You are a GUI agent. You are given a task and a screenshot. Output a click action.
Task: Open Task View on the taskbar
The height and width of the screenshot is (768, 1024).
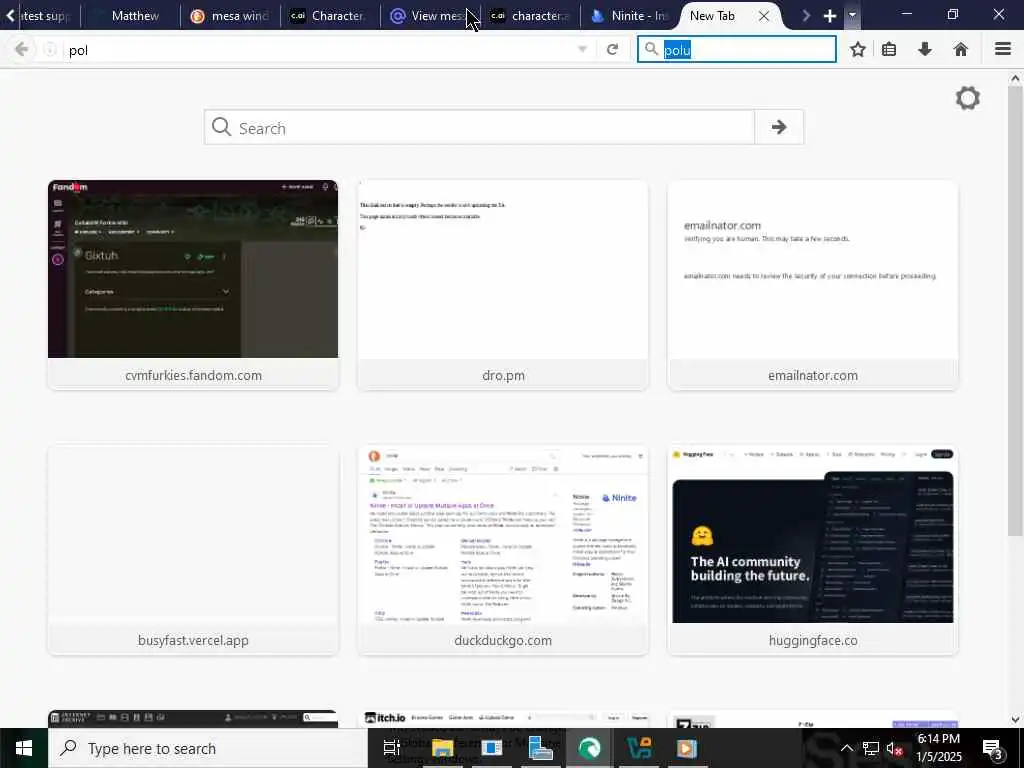(x=391, y=748)
